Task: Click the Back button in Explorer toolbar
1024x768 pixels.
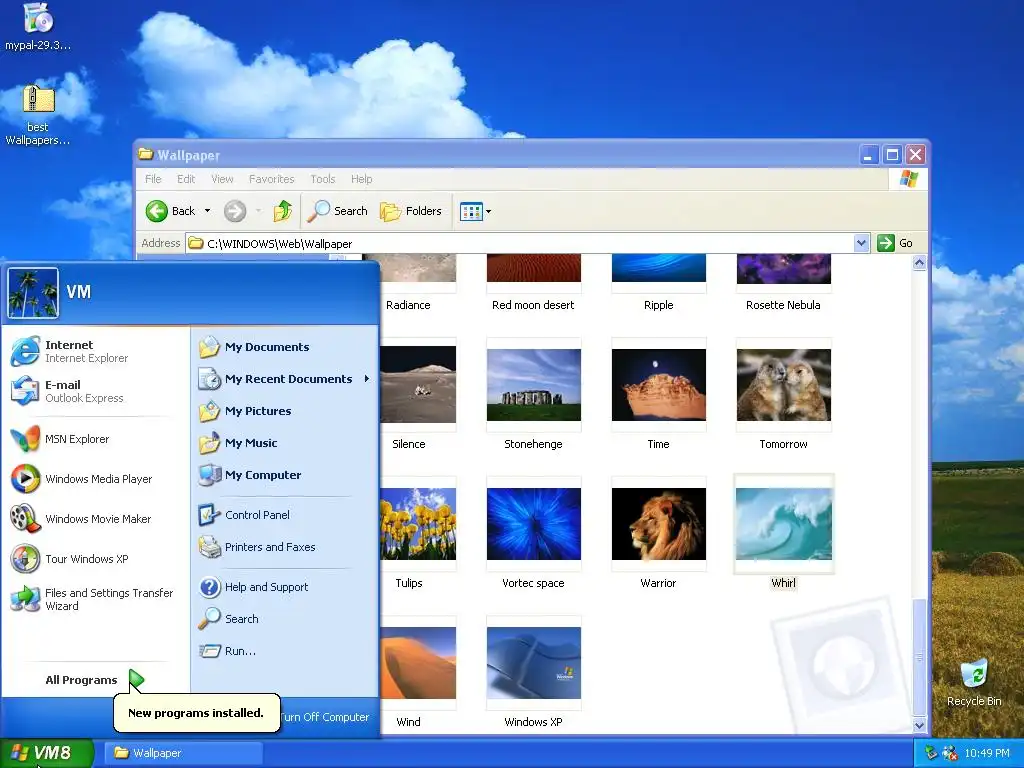Action: (170, 211)
